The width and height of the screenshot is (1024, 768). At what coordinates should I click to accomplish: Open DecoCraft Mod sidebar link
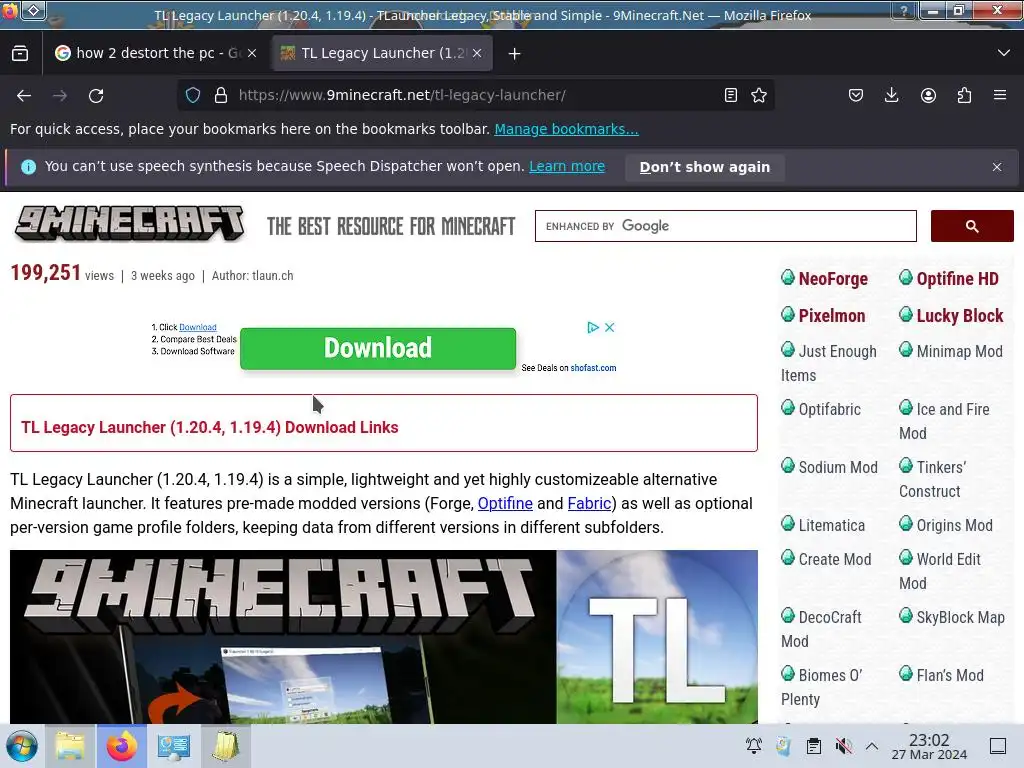click(822, 630)
